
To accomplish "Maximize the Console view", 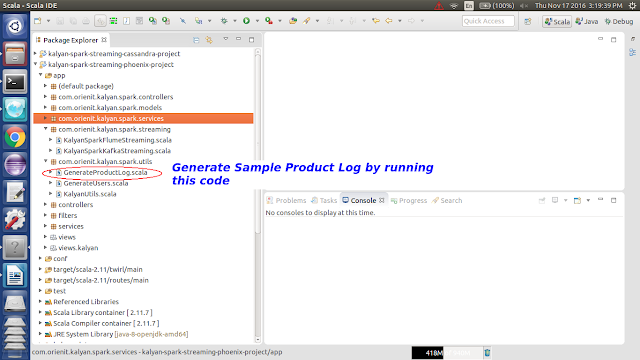I will 613,200.
